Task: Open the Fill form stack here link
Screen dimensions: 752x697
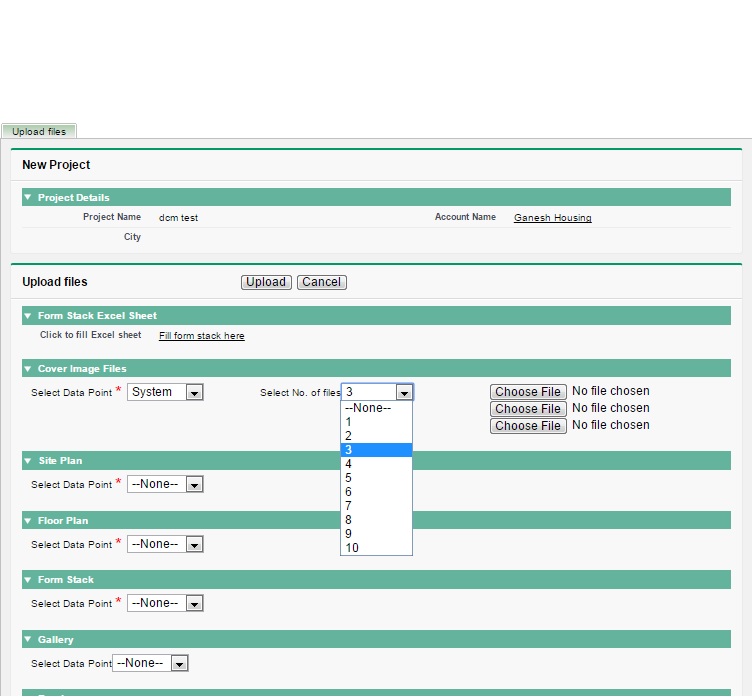Action: click(201, 336)
